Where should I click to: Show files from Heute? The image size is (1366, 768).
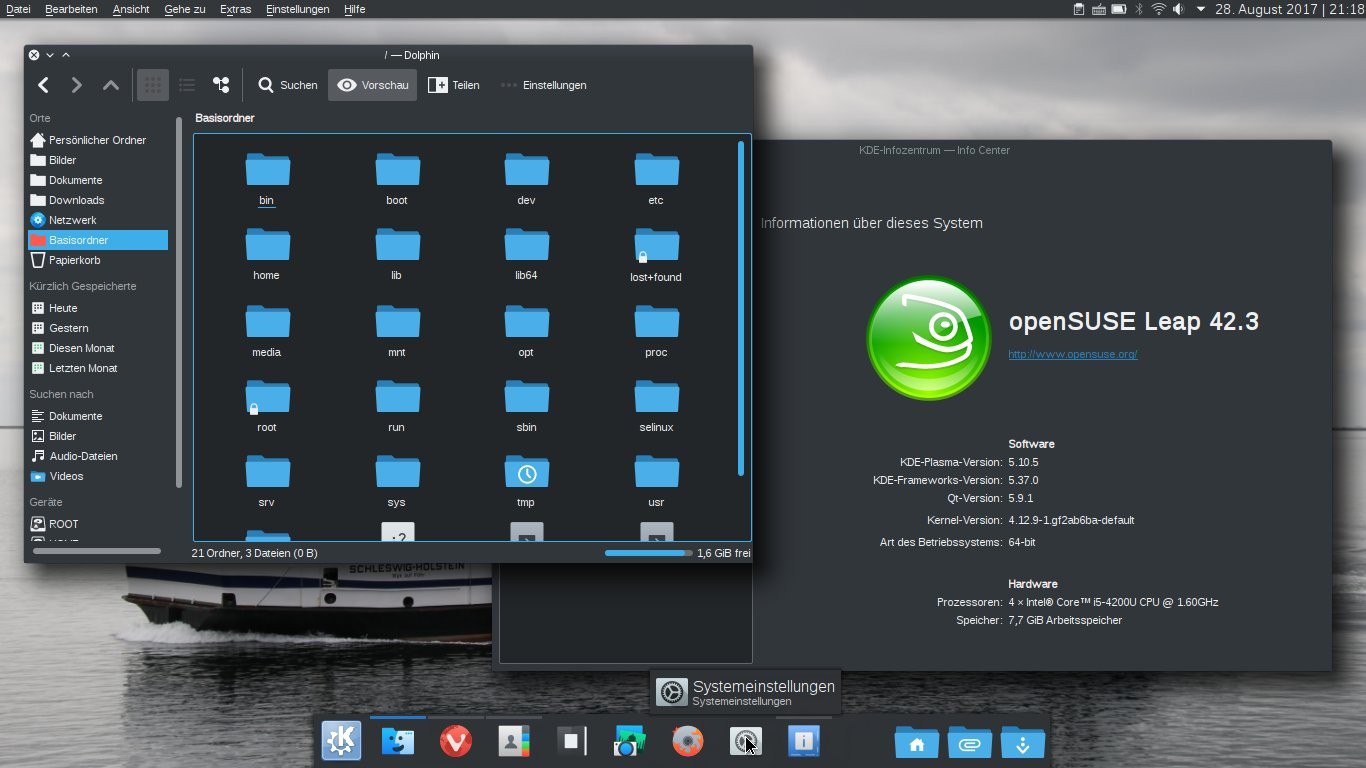[98, 308]
